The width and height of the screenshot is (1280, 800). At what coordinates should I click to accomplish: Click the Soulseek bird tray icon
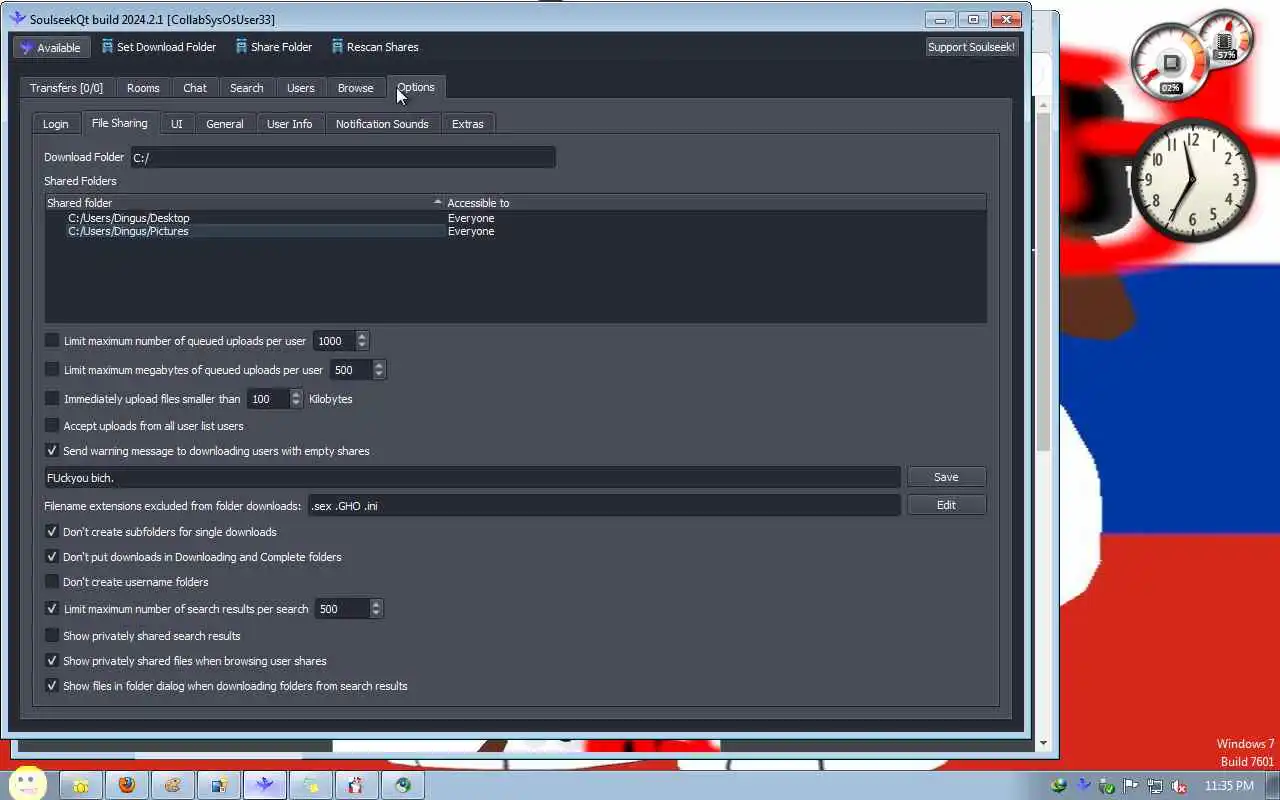pyautogui.click(x=1083, y=786)
